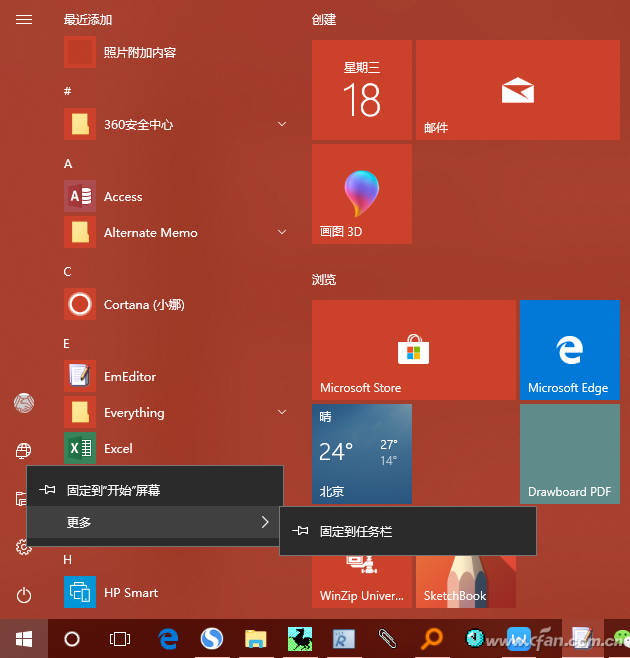The width and height of the screenshot is (630, 658).
Task: Click the # letter group header
Action: tap(68, 91)
